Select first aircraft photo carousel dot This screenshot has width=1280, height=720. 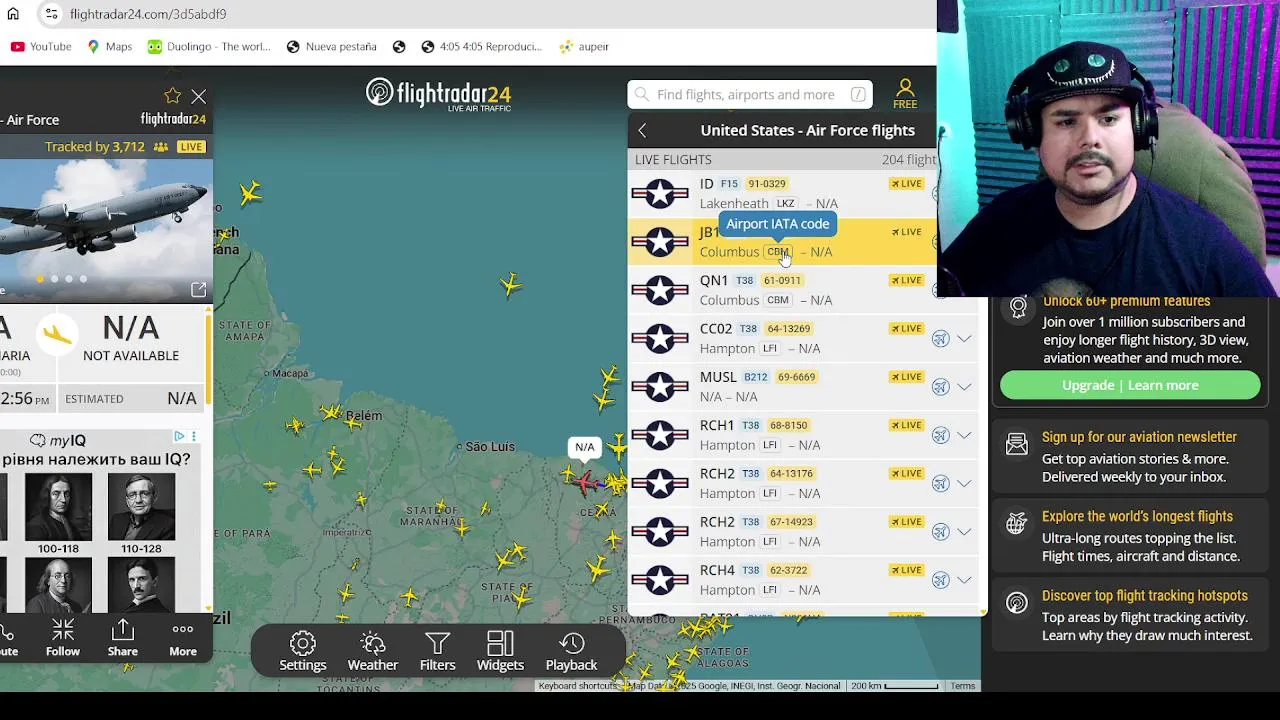point(41,279)
